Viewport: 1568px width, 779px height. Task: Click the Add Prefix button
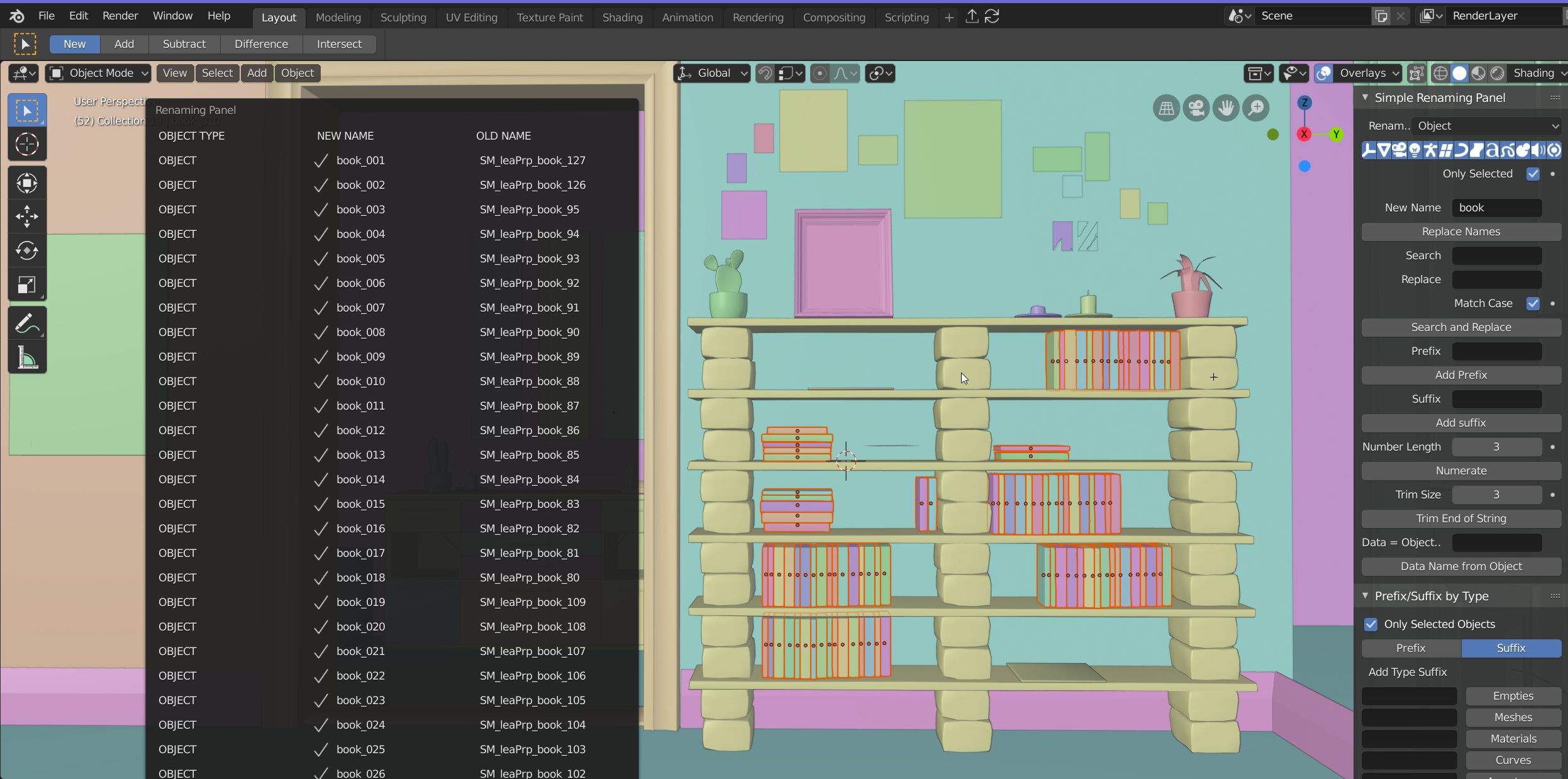point(1461,374)
